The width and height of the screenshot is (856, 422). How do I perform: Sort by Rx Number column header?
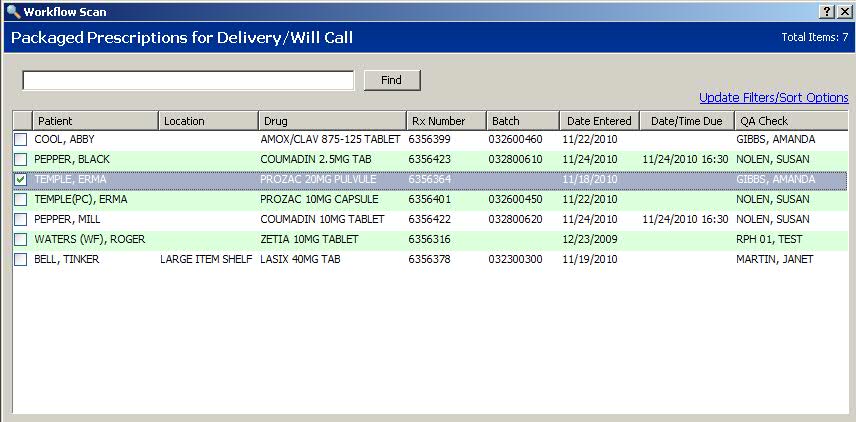pyautogui.click(x=445, y=121)
